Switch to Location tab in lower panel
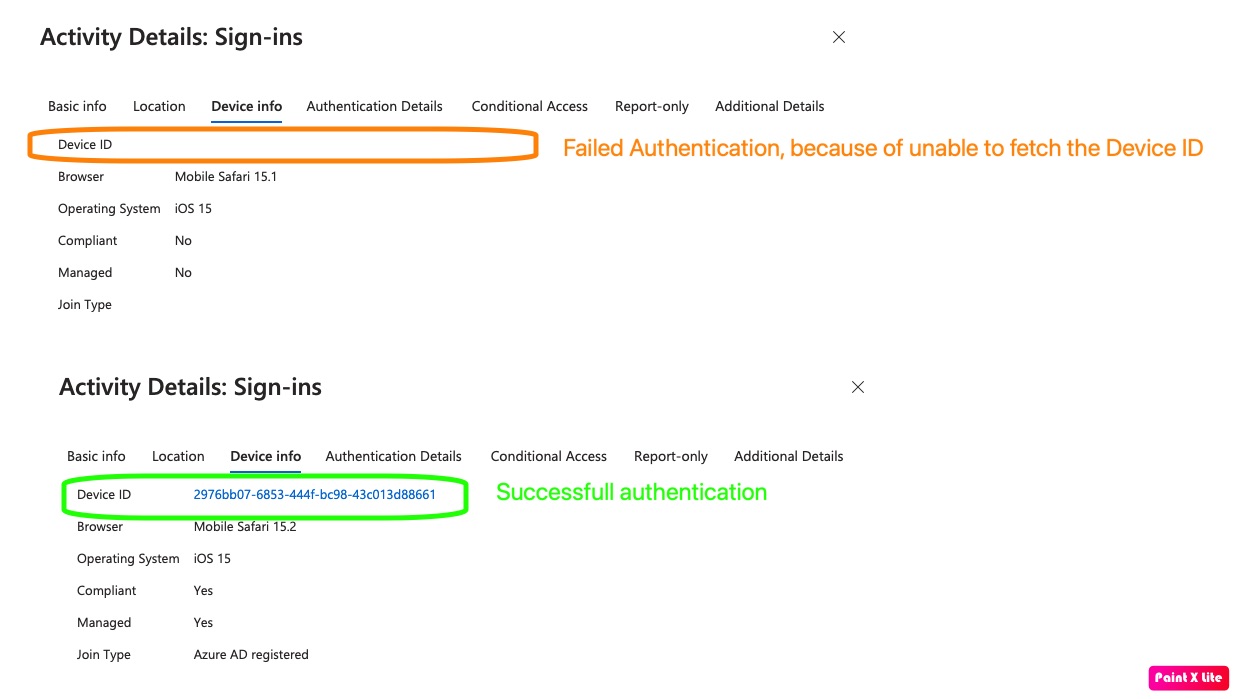Screen dimensions: 1239x699 tap(178, 456)
